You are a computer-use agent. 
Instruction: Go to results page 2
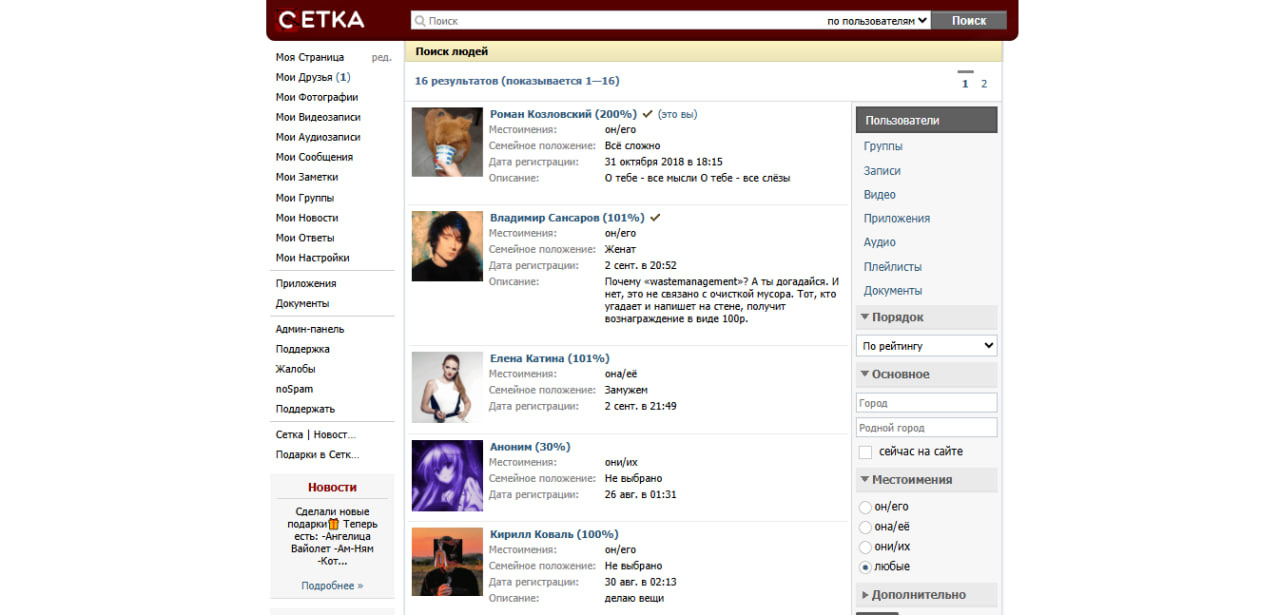pos(984,84)
